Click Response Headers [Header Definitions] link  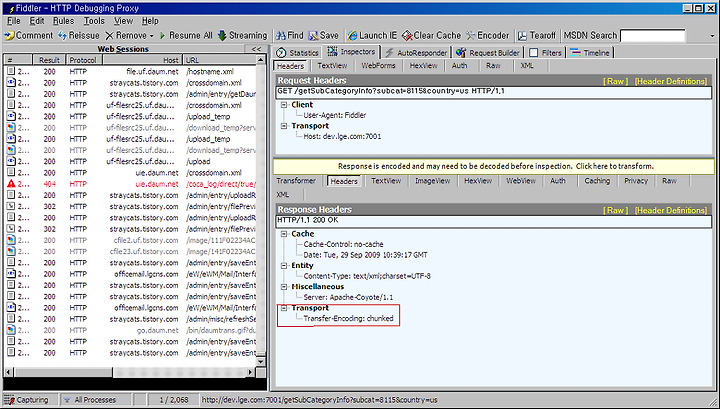coord(671,210)
